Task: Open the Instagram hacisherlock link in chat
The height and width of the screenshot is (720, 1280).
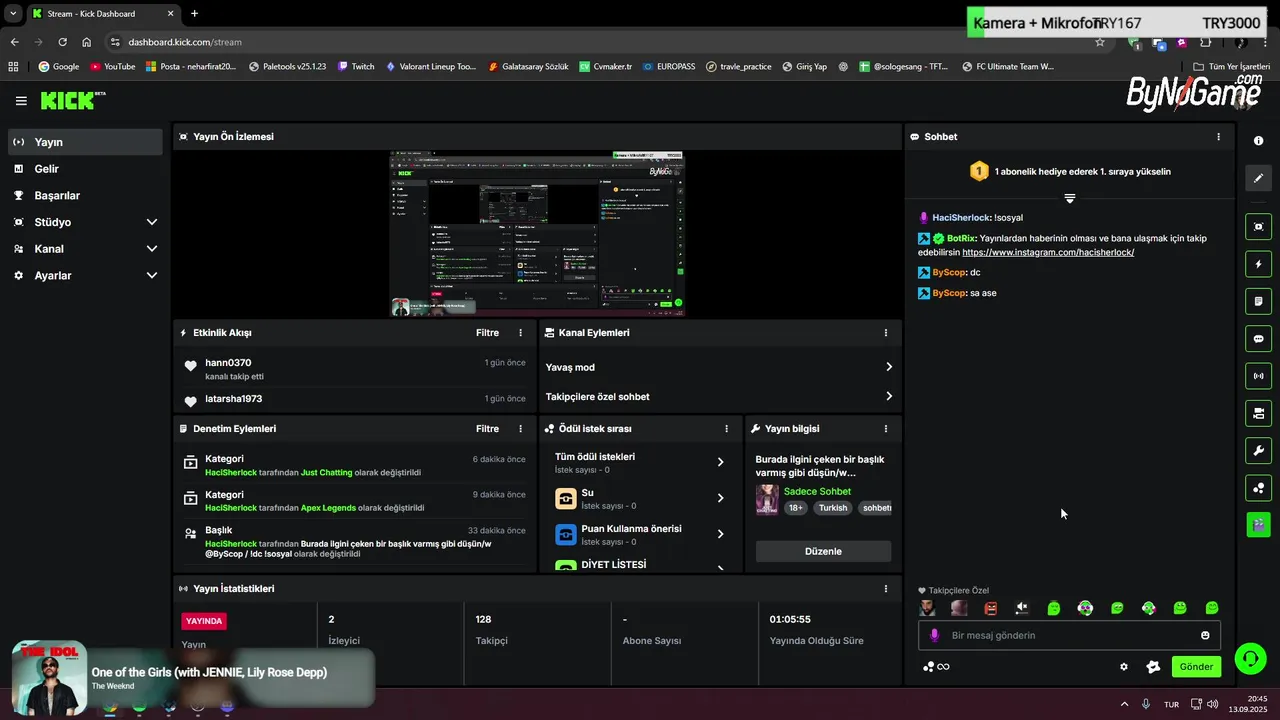Action: 1048,253
